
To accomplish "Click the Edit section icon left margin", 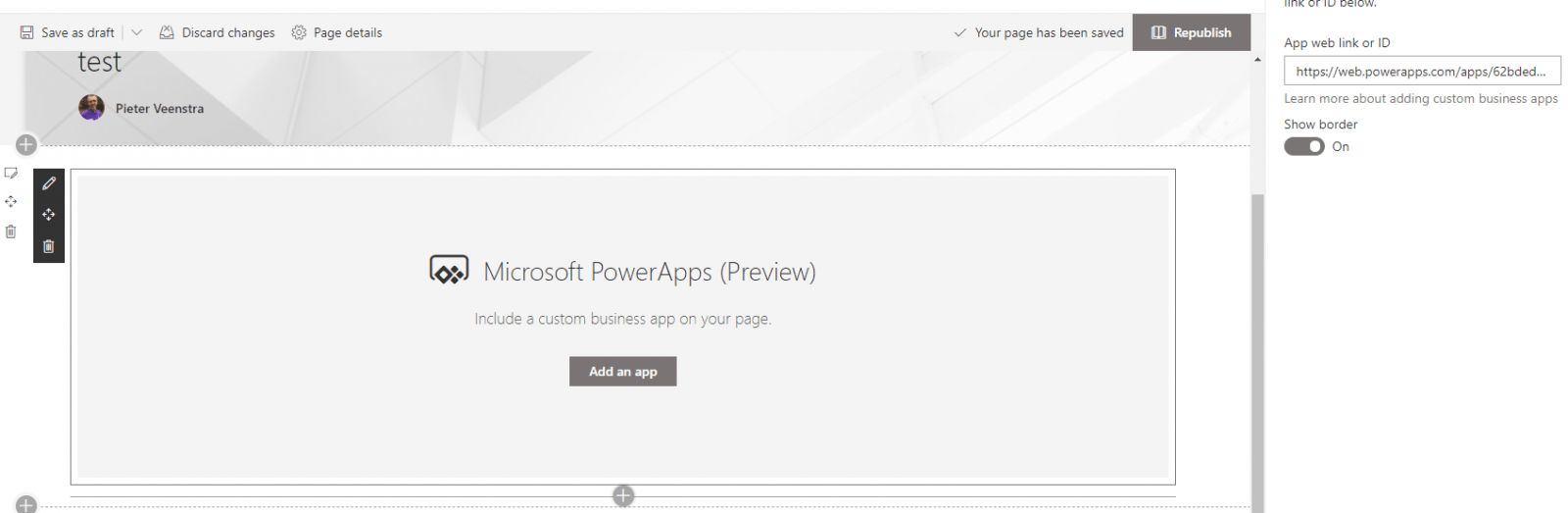I will (x=11, y=173).
